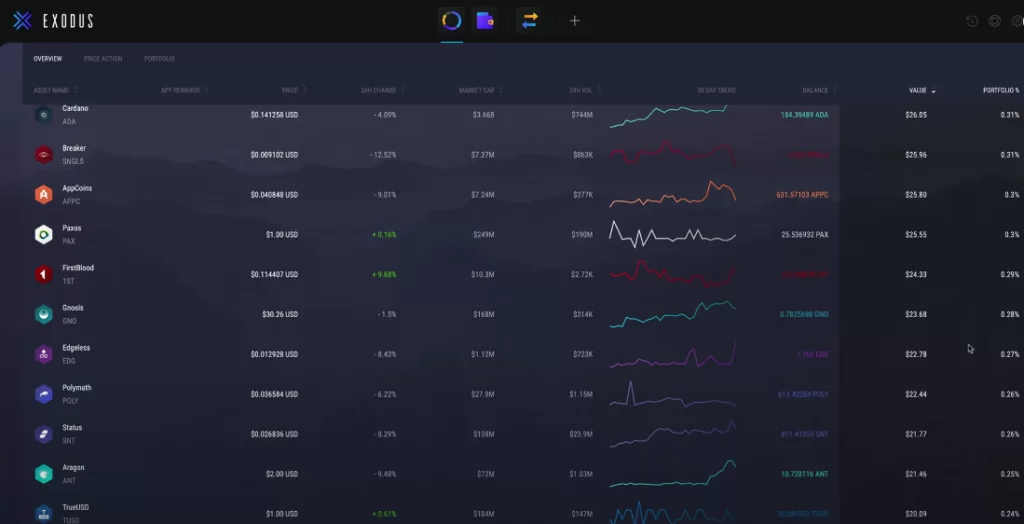The height and width of the screenshot is (524, 1024).
Task: Select the Paxos asset name
Action: click(72, 228)
